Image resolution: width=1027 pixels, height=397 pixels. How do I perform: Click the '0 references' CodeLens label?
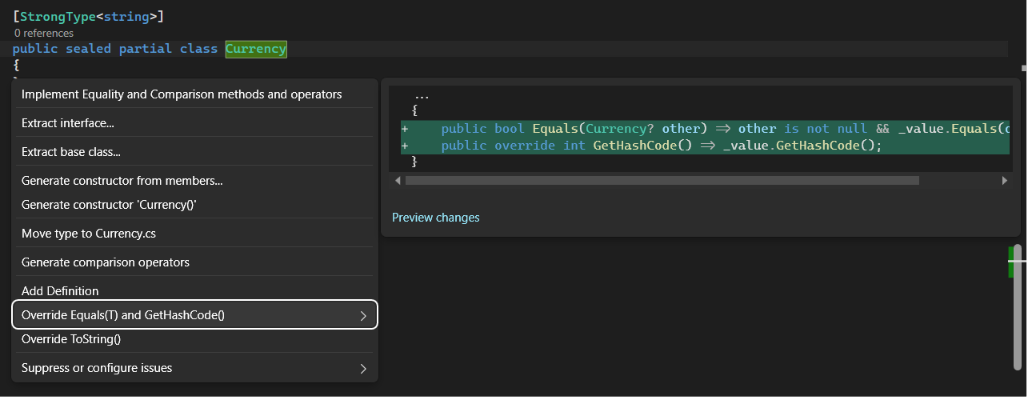click(x=44, y=33)
